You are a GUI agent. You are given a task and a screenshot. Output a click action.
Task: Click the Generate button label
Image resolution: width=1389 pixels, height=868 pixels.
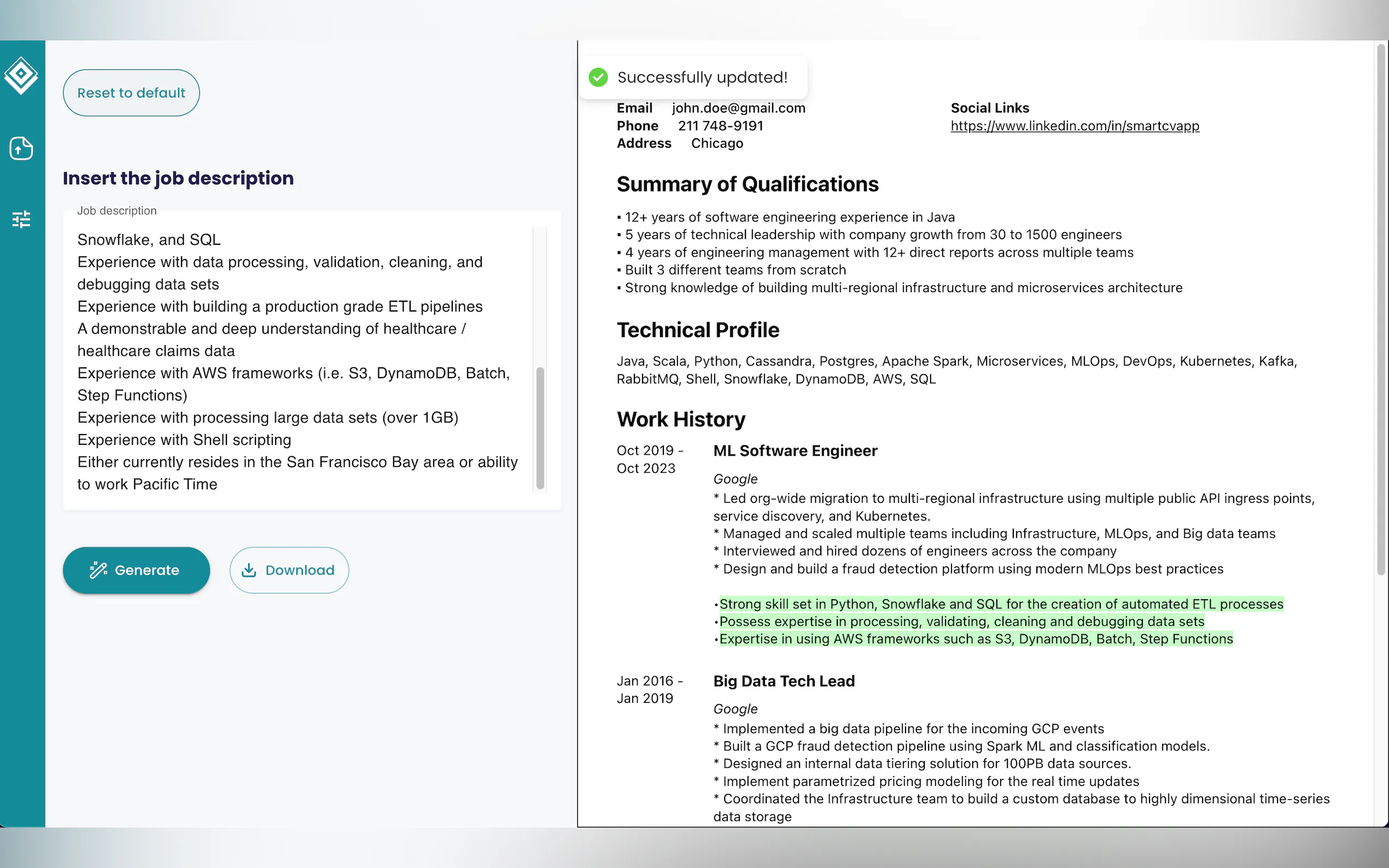(147, 570)
